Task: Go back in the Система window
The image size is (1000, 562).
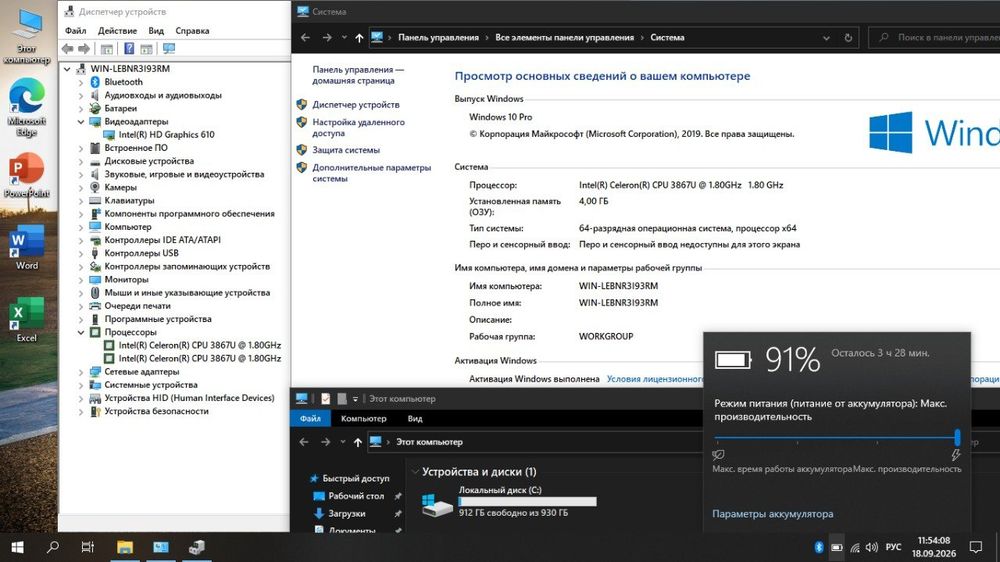Action: tap(305, 38)
